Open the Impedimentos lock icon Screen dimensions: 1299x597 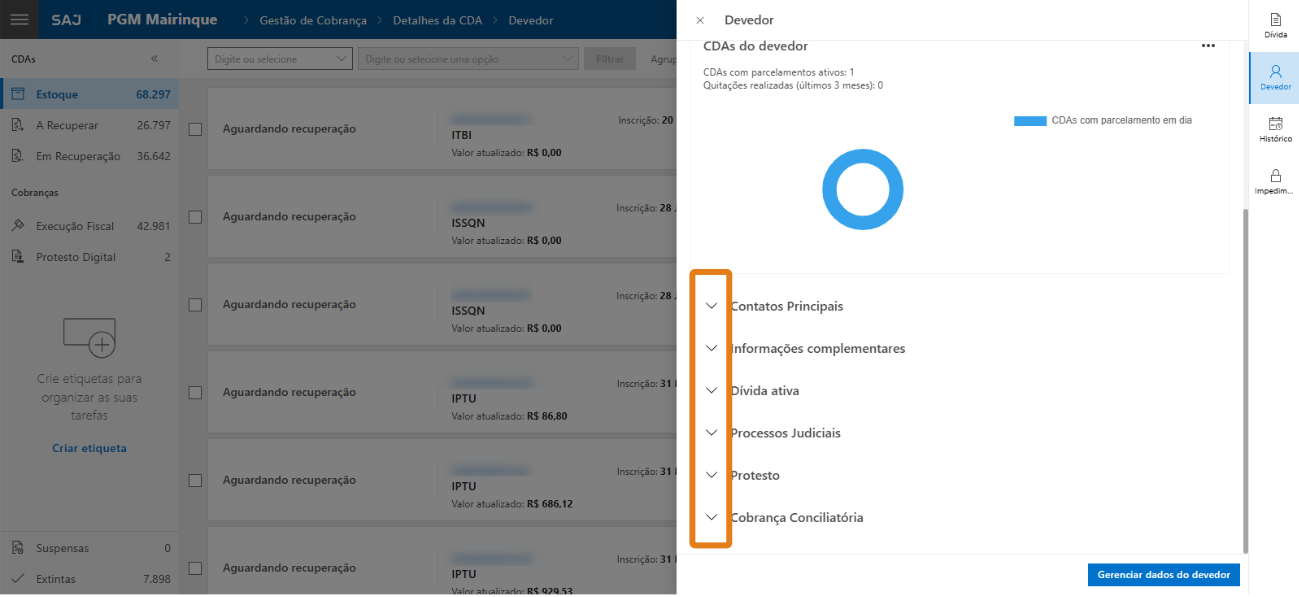(x=1275, y=181)
